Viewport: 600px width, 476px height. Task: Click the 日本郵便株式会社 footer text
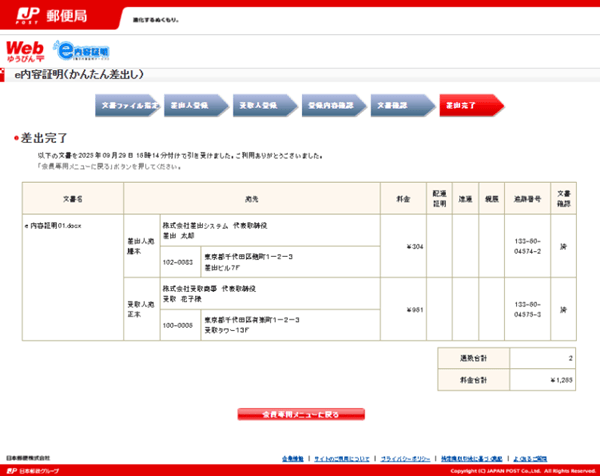point(28,458)
